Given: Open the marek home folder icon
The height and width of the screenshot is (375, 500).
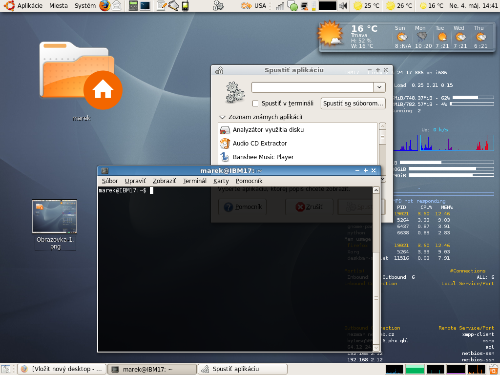Looking at the screenshot, I should pyautogui.click(x=81, y=75).
